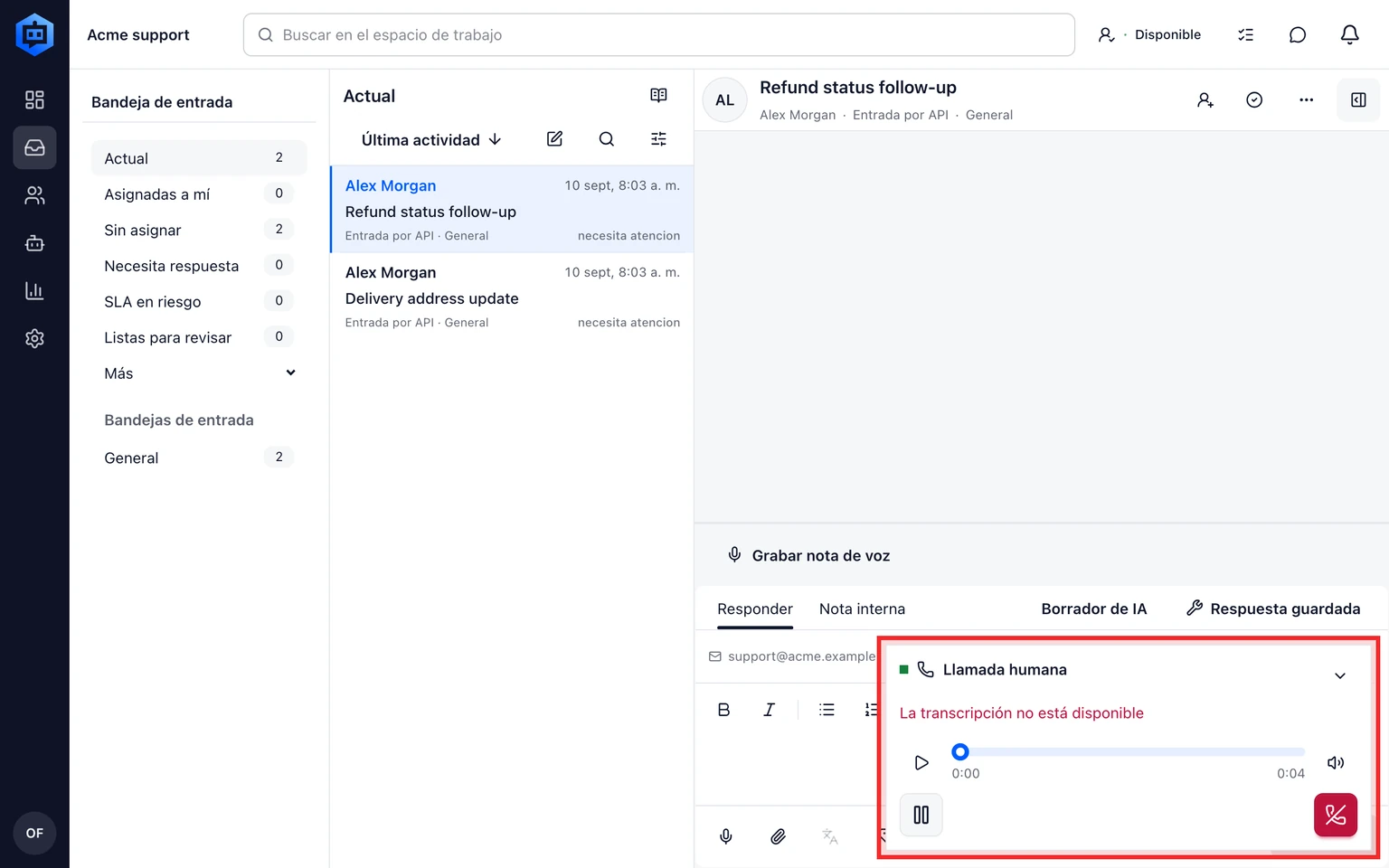Search conversations with the magnifier icon
Screen dimensions: 1389x868
(x=607, y=139)
